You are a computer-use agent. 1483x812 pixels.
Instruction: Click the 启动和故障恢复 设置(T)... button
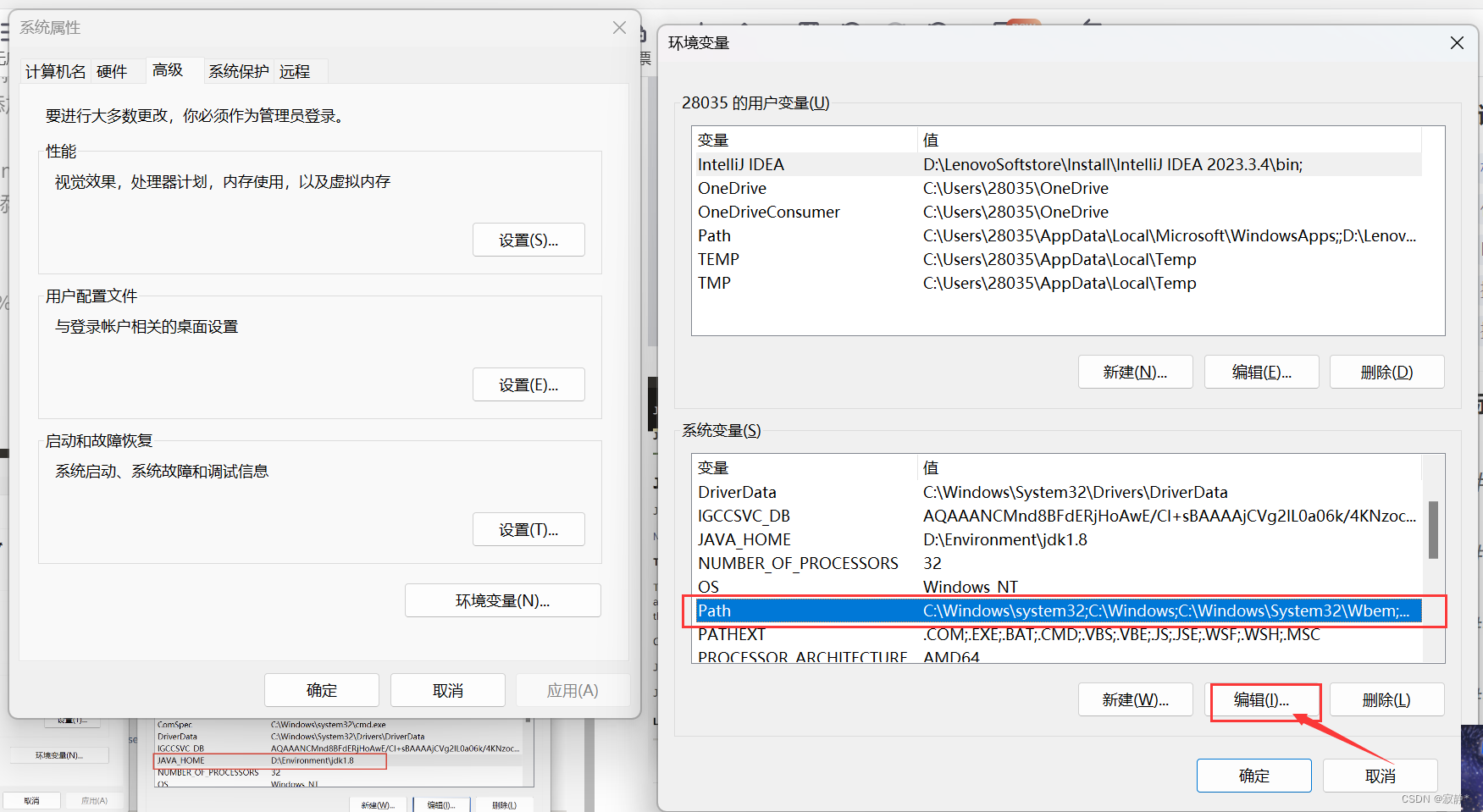[x=528, y=529]
